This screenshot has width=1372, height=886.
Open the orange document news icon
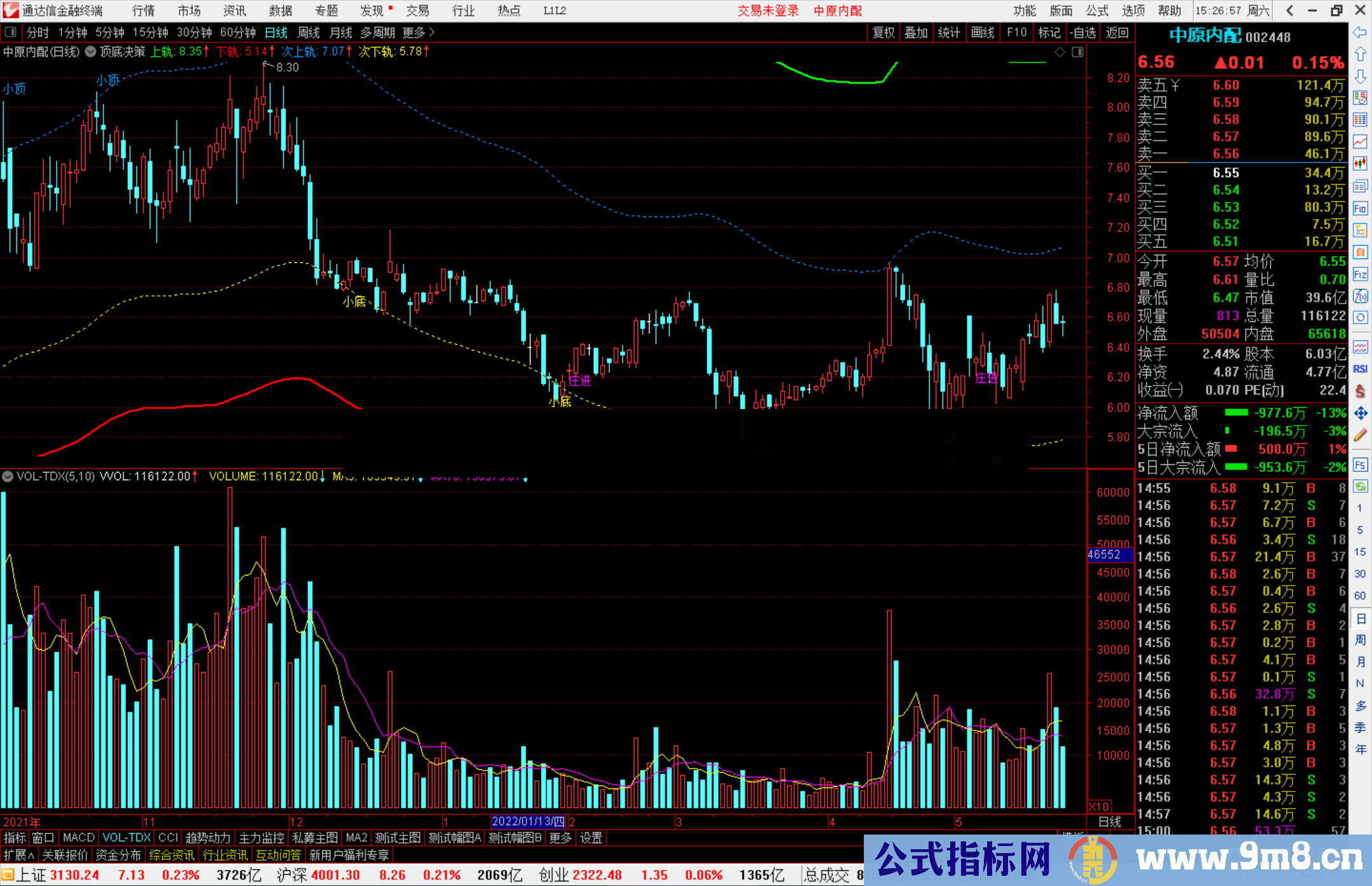click(1360, 252)
